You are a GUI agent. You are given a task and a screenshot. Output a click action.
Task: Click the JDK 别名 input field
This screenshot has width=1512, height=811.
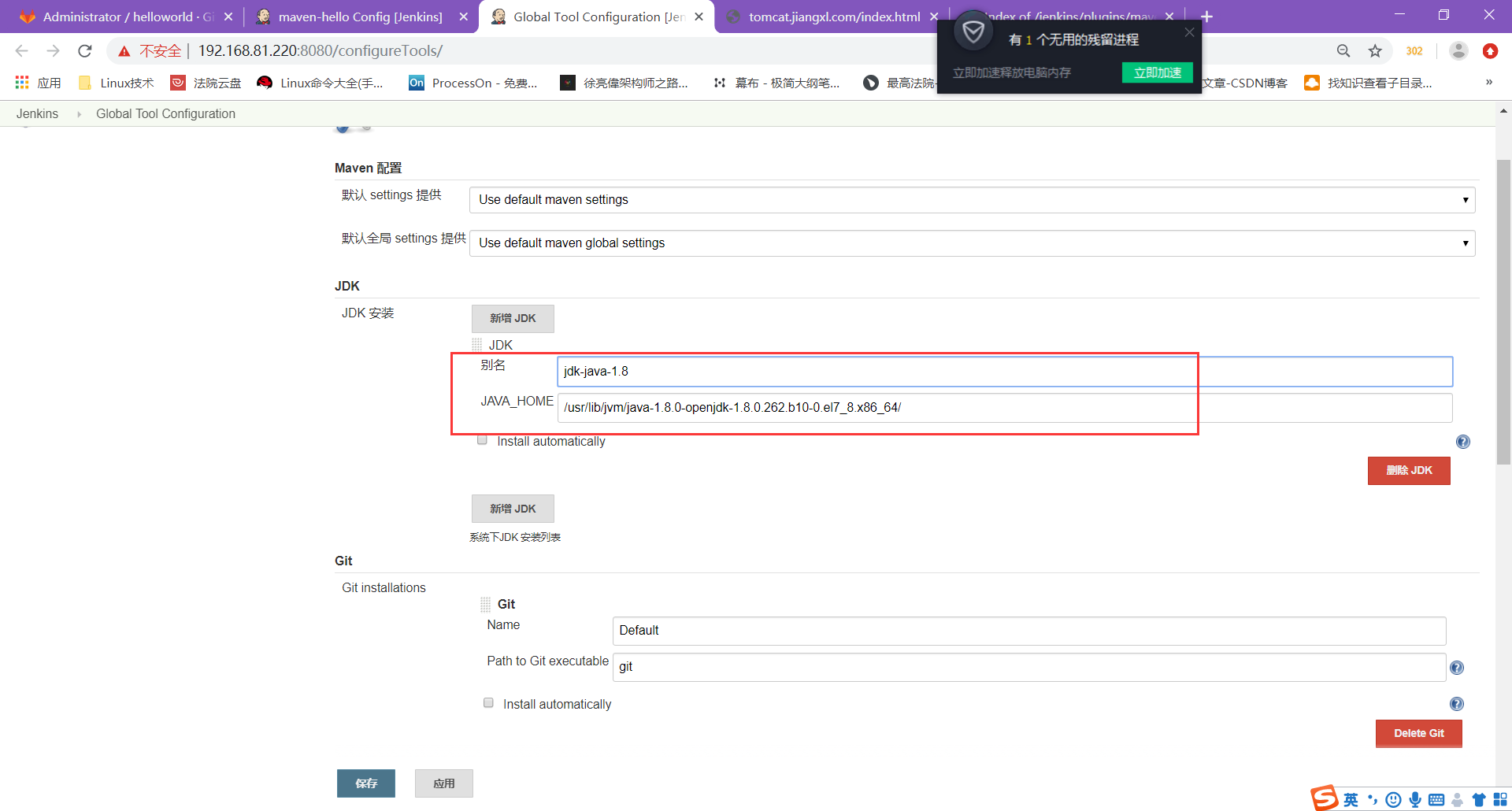pyautogui.click(x=1005, y=372)
